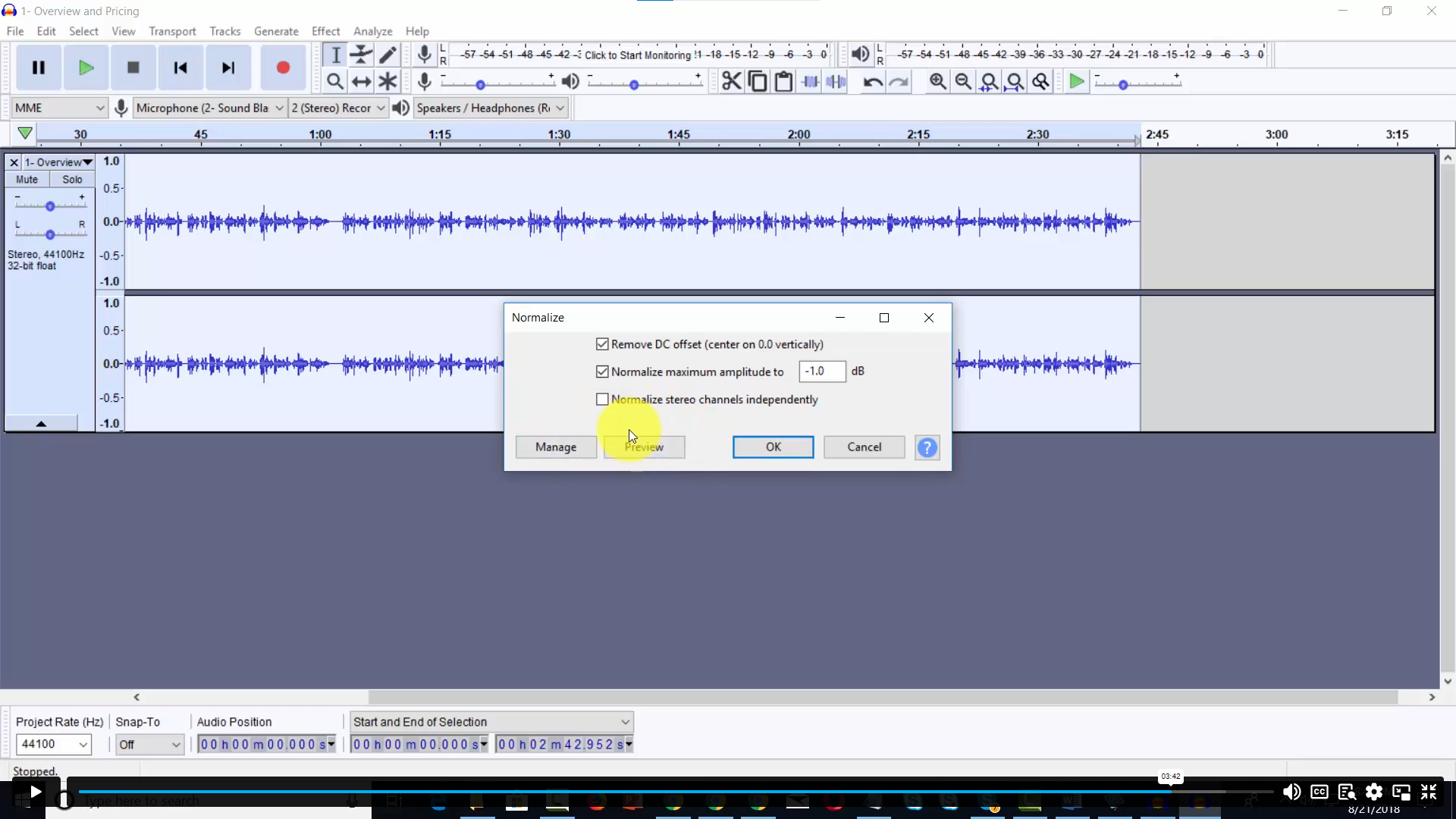Viewport: 1456px width, 819px height.
Task: Open the Effect menu
Action: click(325, 31)
